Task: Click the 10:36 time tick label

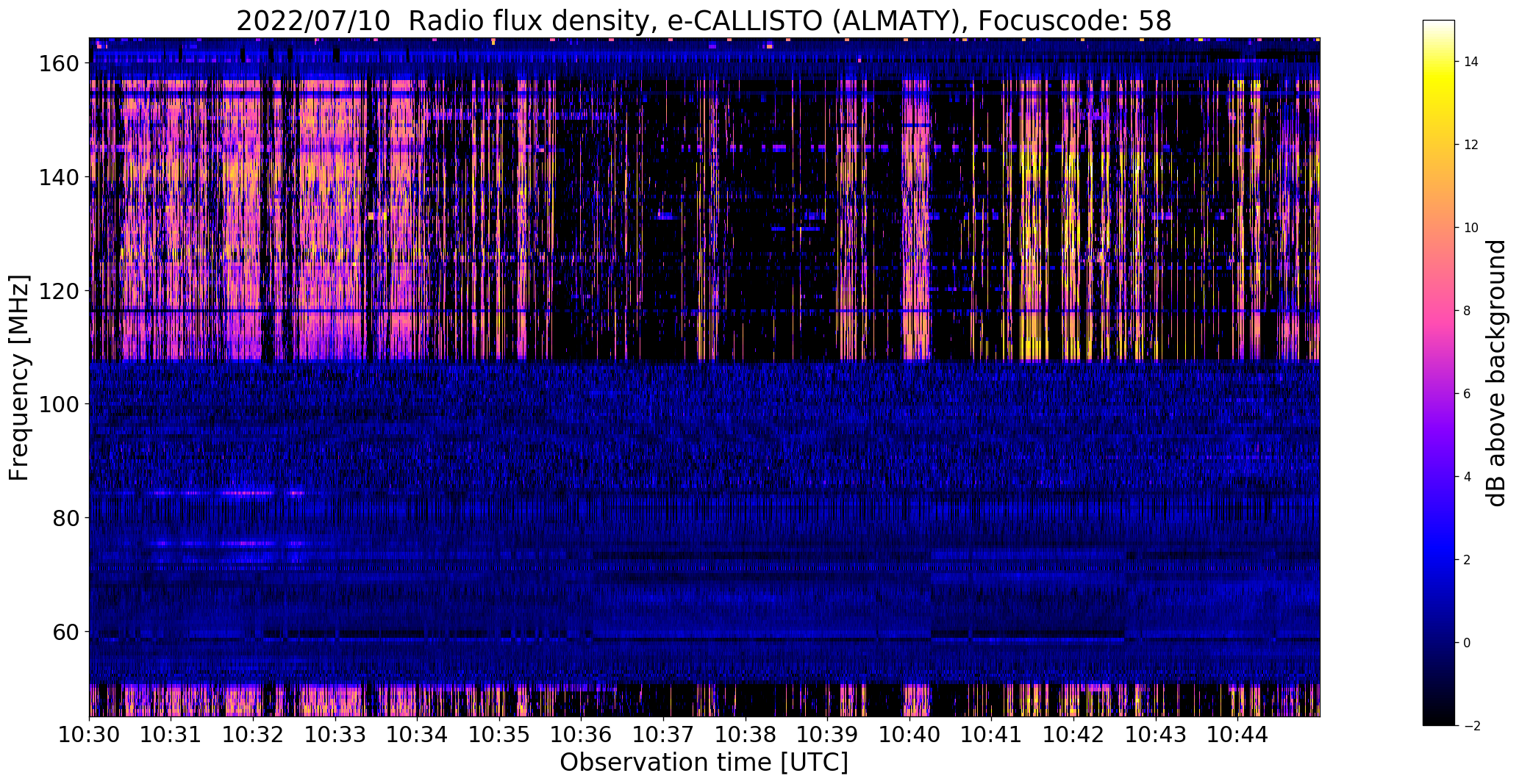Action: [x=582, y=733]
